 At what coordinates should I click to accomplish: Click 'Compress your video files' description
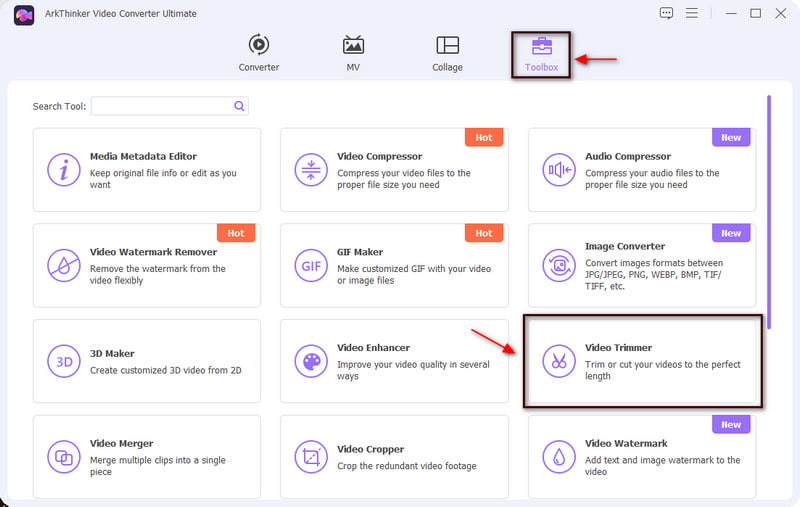coord(404,179)
